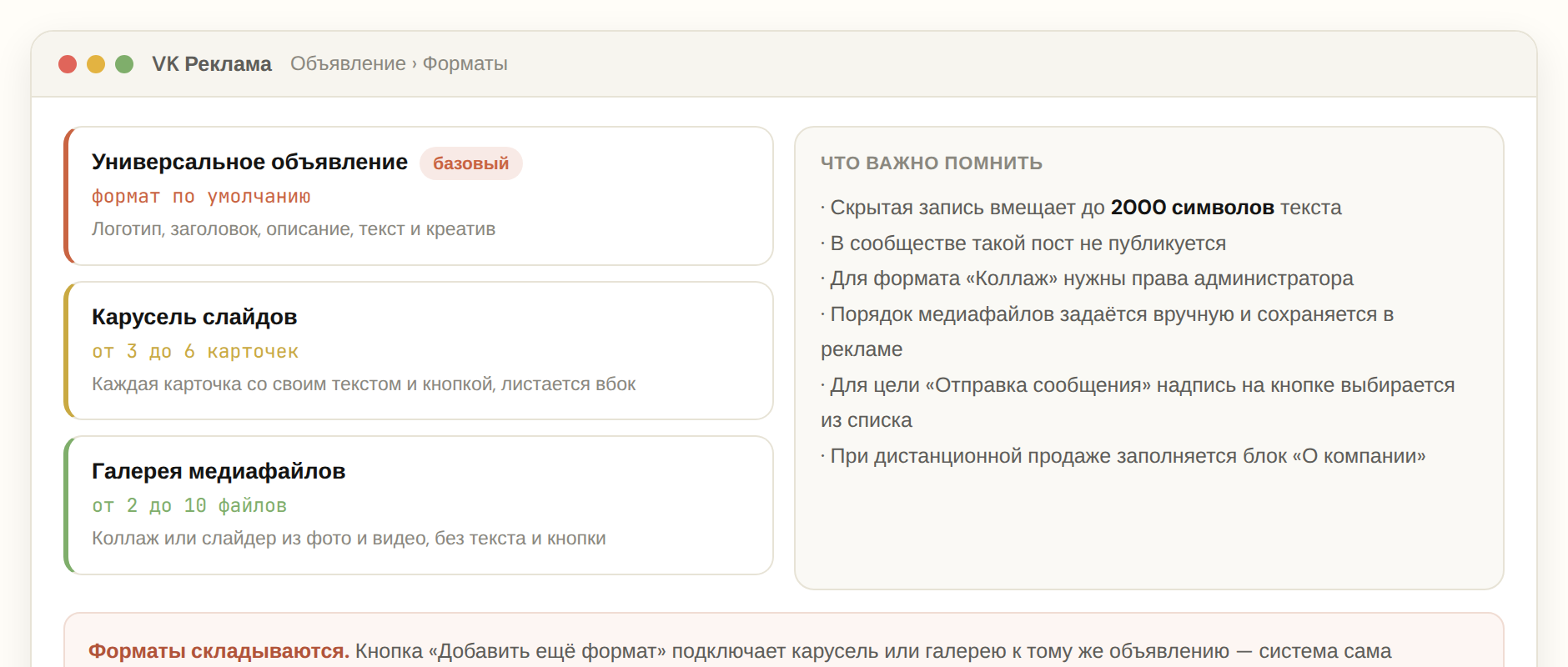Click the Коллаж или слайдер description text
The image size is (1568, 667).
(x=349, y=539)
